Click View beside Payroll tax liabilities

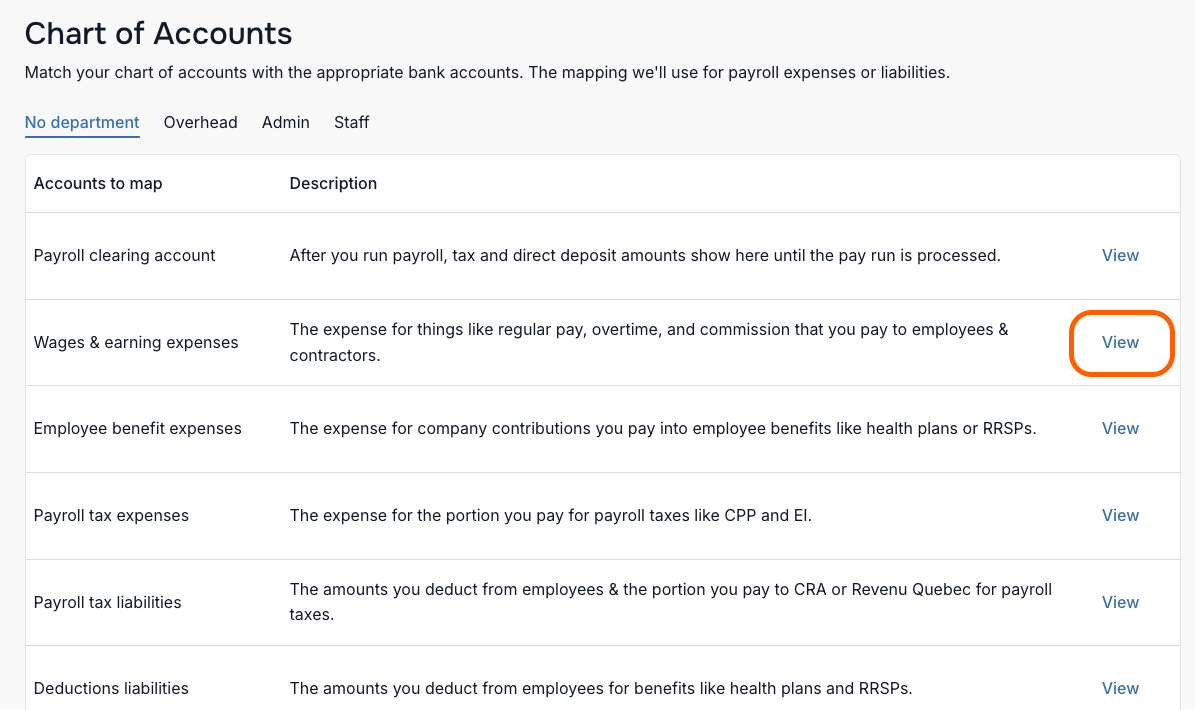click(x=1120, y=602)
